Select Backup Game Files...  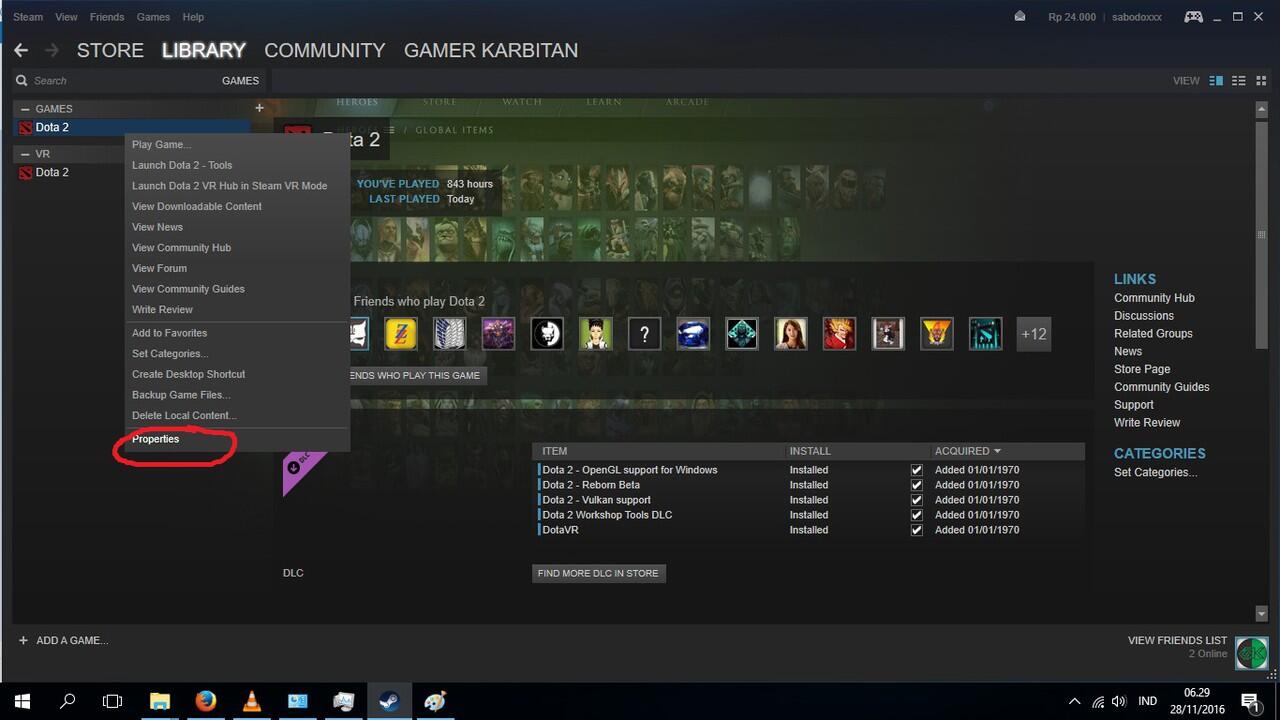click(x=181, y=395)
